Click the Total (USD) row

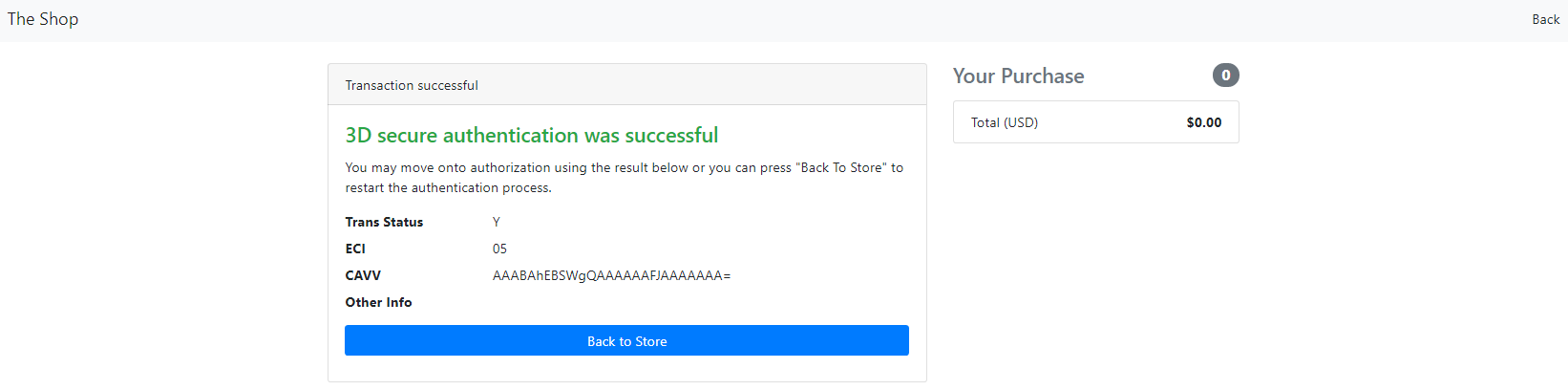coord(1095,122)
